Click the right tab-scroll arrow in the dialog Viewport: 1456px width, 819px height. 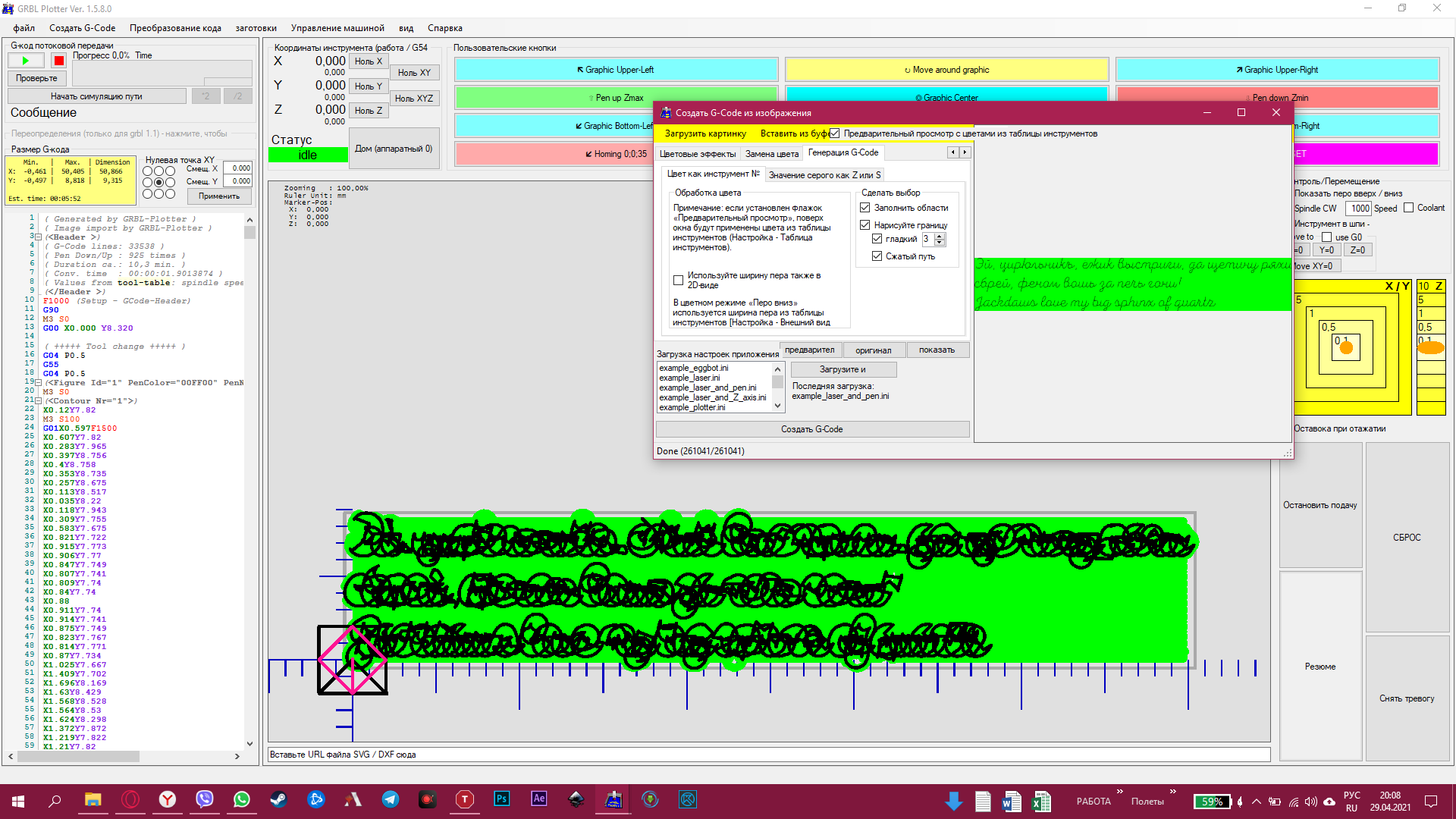(964, 152)
